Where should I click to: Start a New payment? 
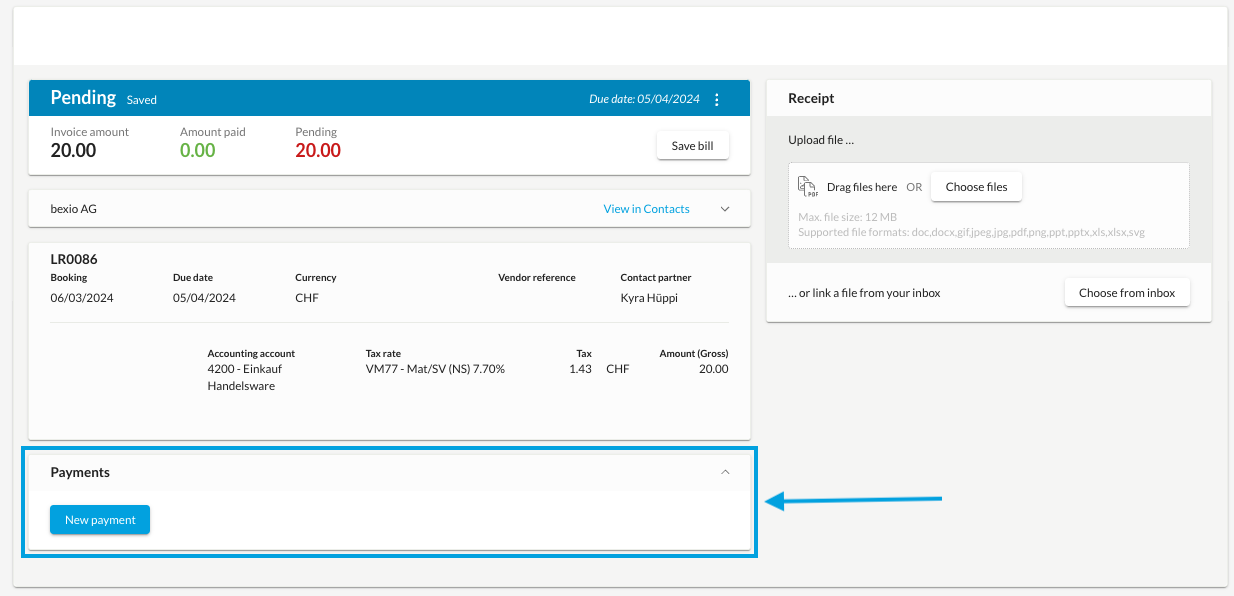click(100, 520)
